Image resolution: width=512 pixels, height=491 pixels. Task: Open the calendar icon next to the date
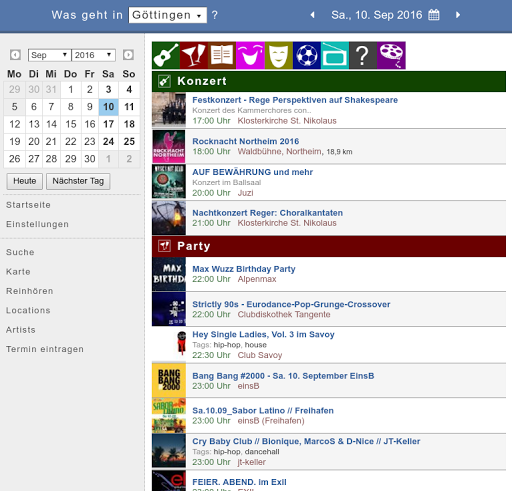(434, 15)
